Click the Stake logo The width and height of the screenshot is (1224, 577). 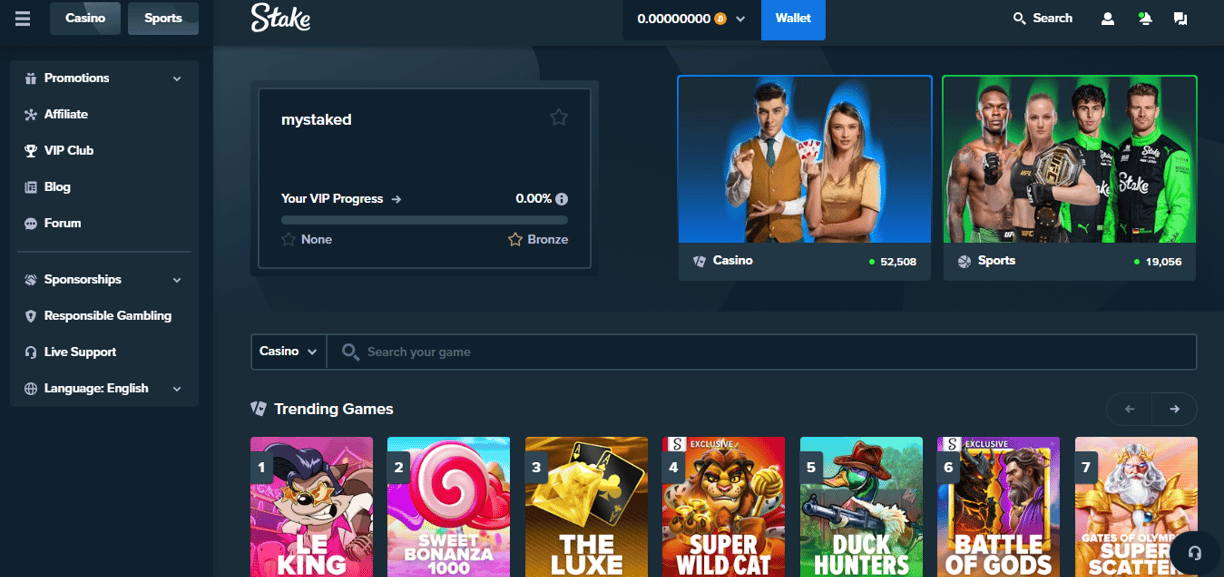(280, 17)
